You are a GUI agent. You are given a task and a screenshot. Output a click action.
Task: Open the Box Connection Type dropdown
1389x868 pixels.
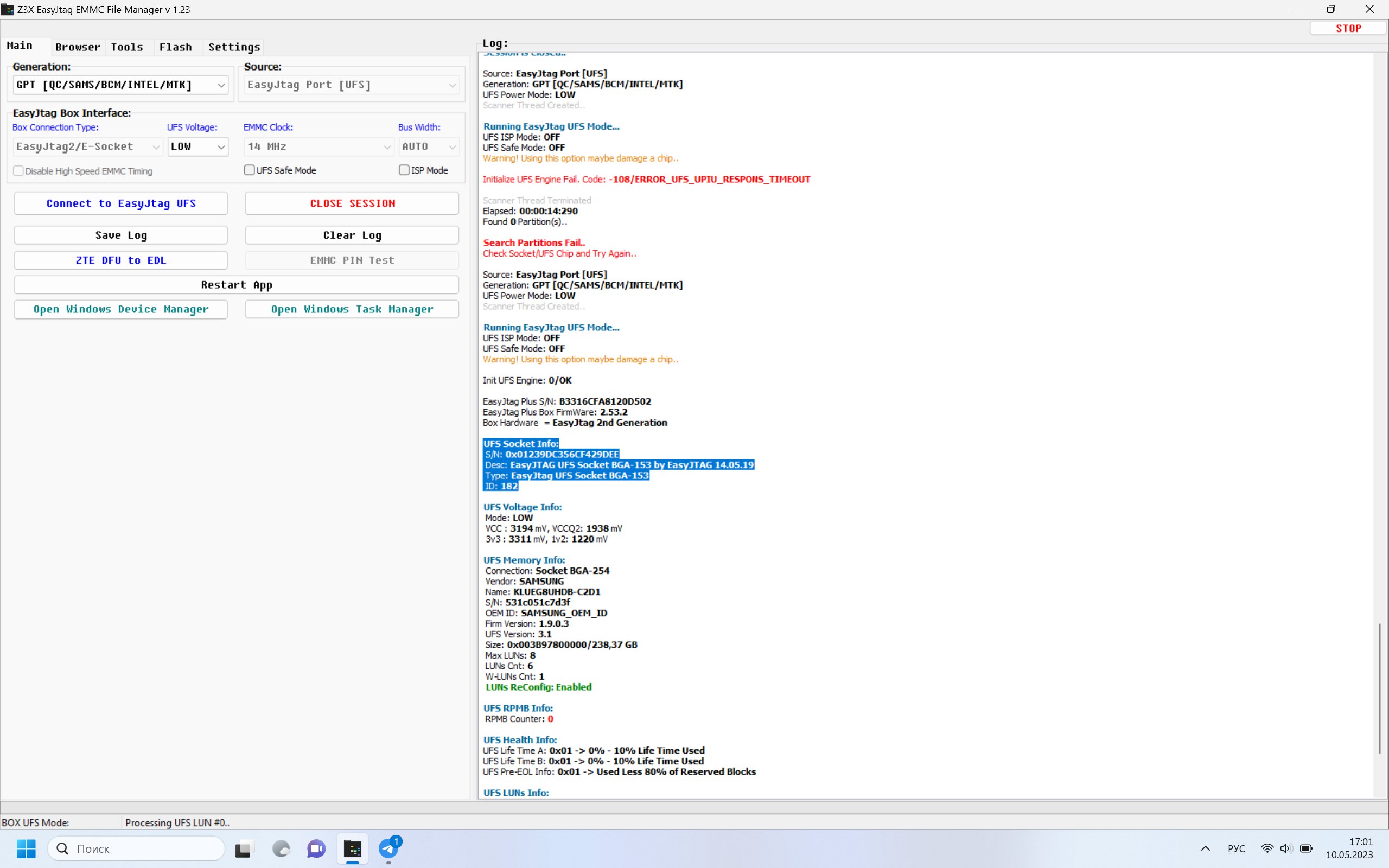coord(88,146)
